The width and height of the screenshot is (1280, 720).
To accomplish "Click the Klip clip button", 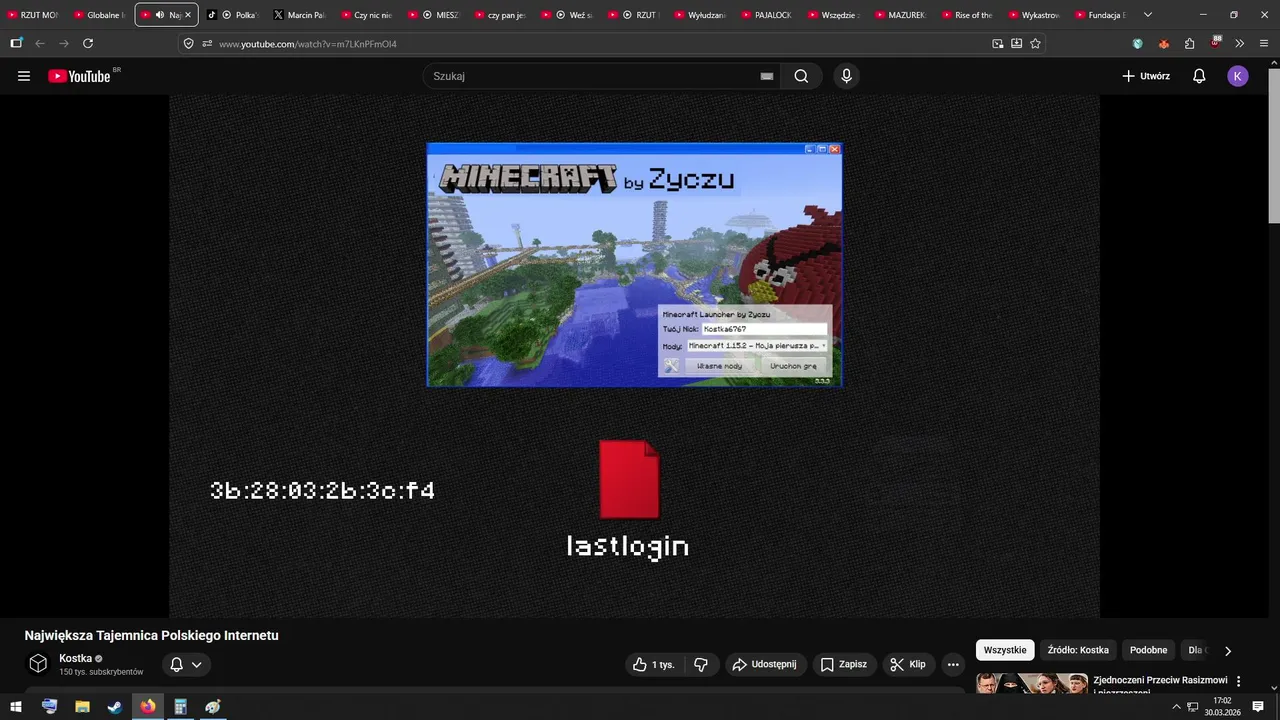I will coord(908,664).
